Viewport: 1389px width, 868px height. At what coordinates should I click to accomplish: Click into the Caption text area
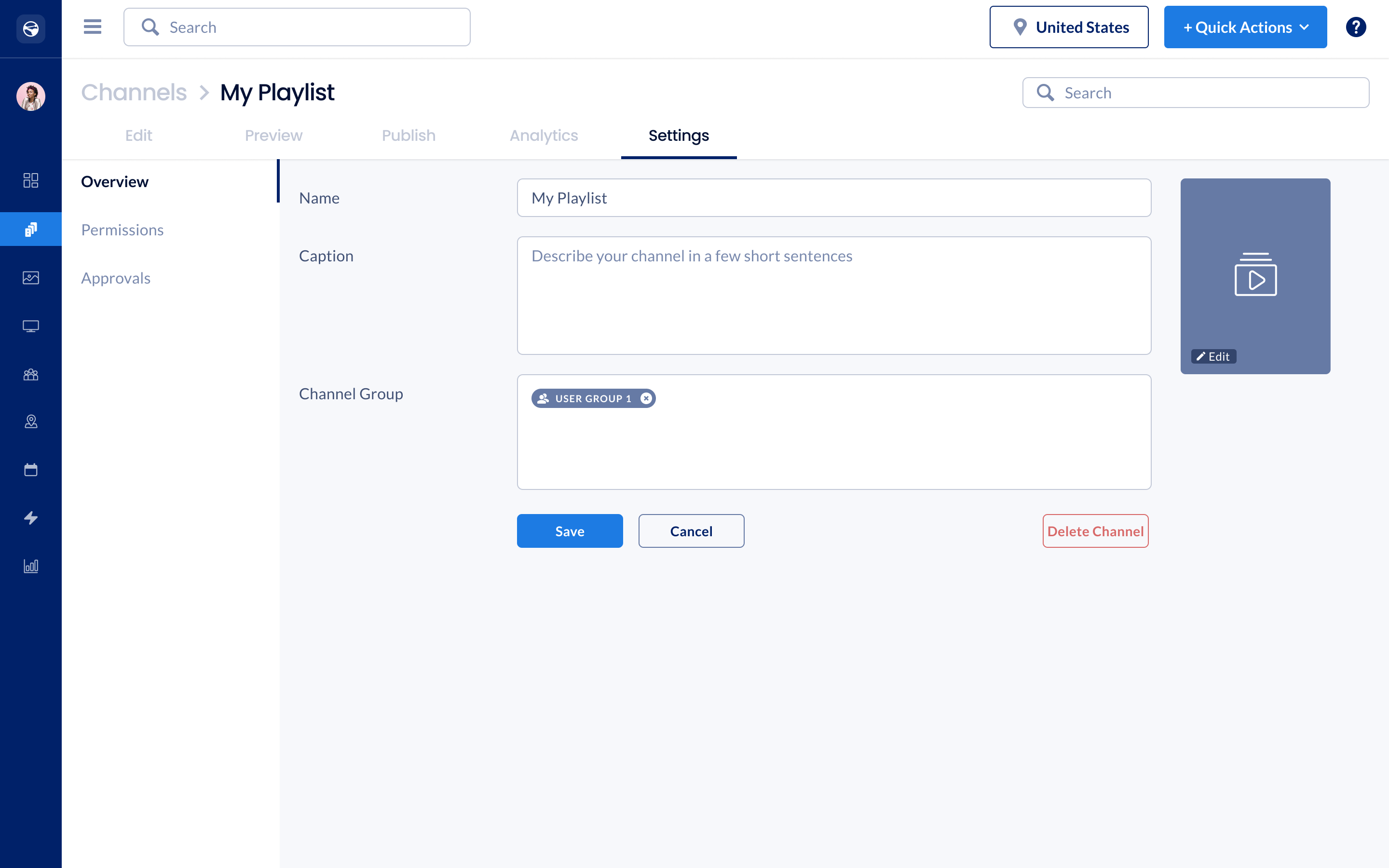point(833,296)
